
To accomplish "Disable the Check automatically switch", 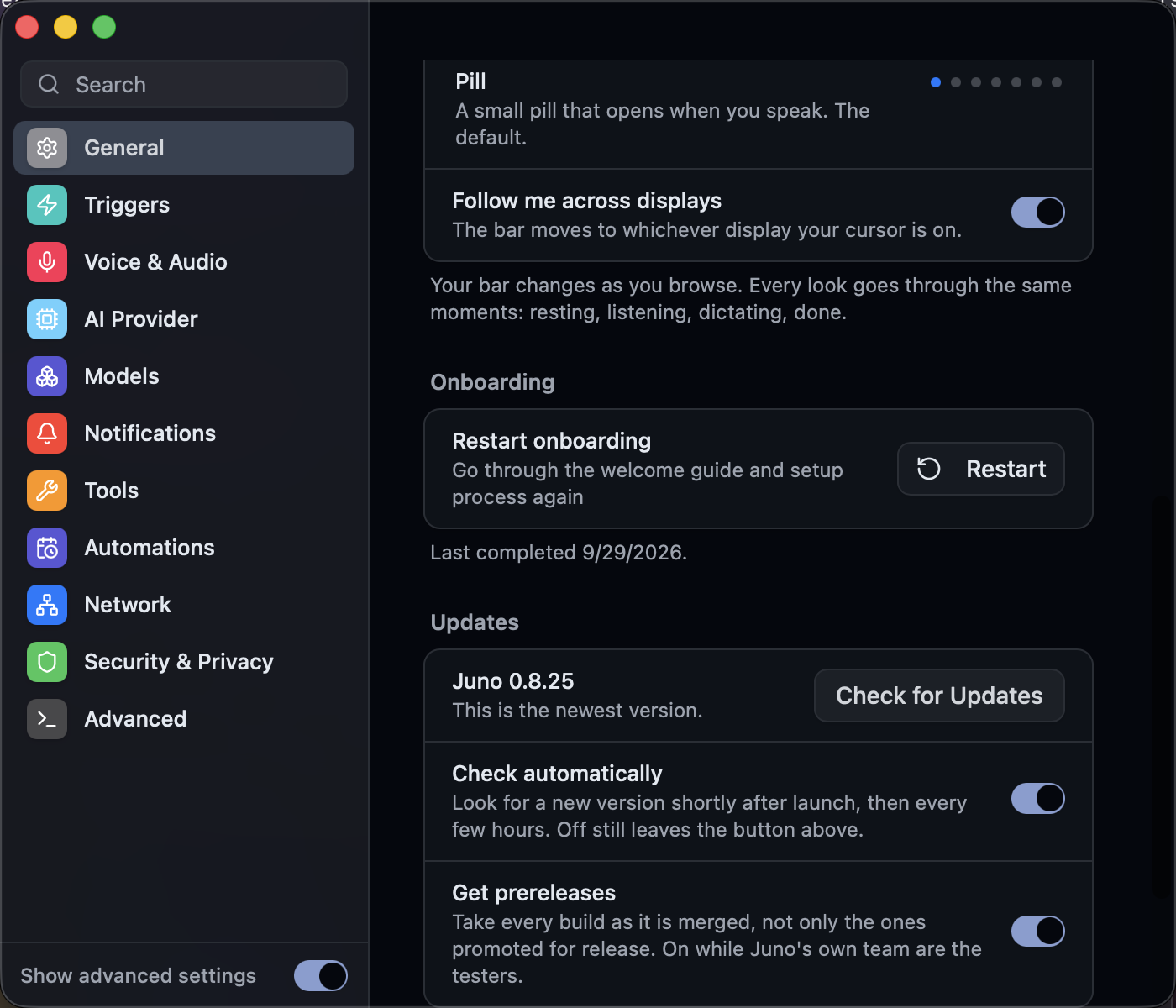I will tap(1038, 799).
